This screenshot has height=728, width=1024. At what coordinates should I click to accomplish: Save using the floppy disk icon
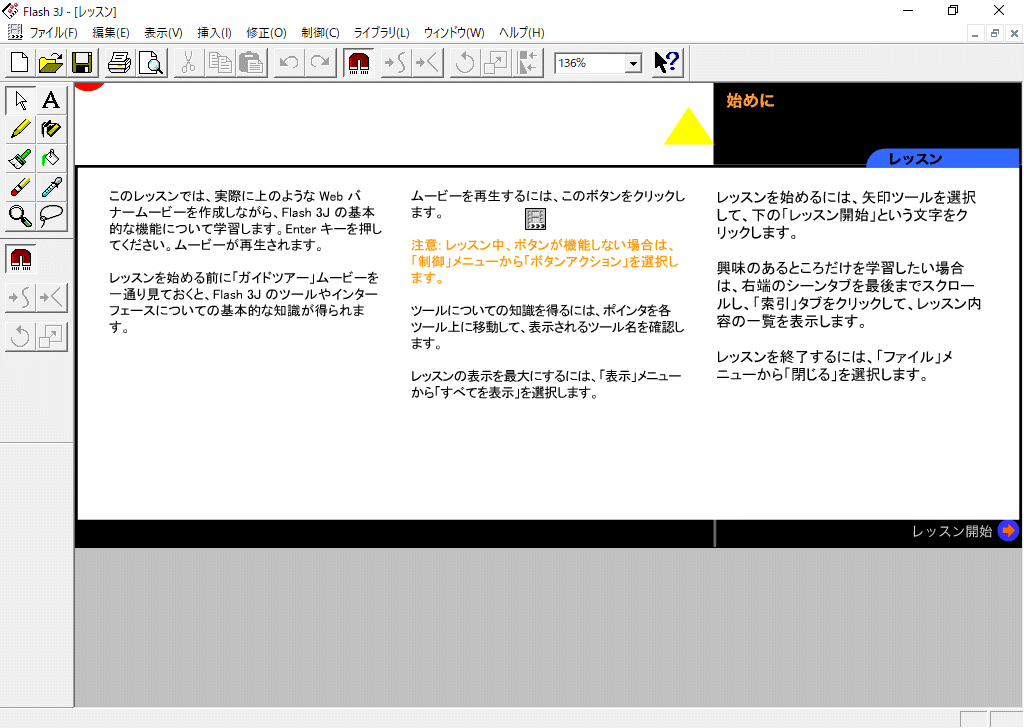click(x=82, y=63)
